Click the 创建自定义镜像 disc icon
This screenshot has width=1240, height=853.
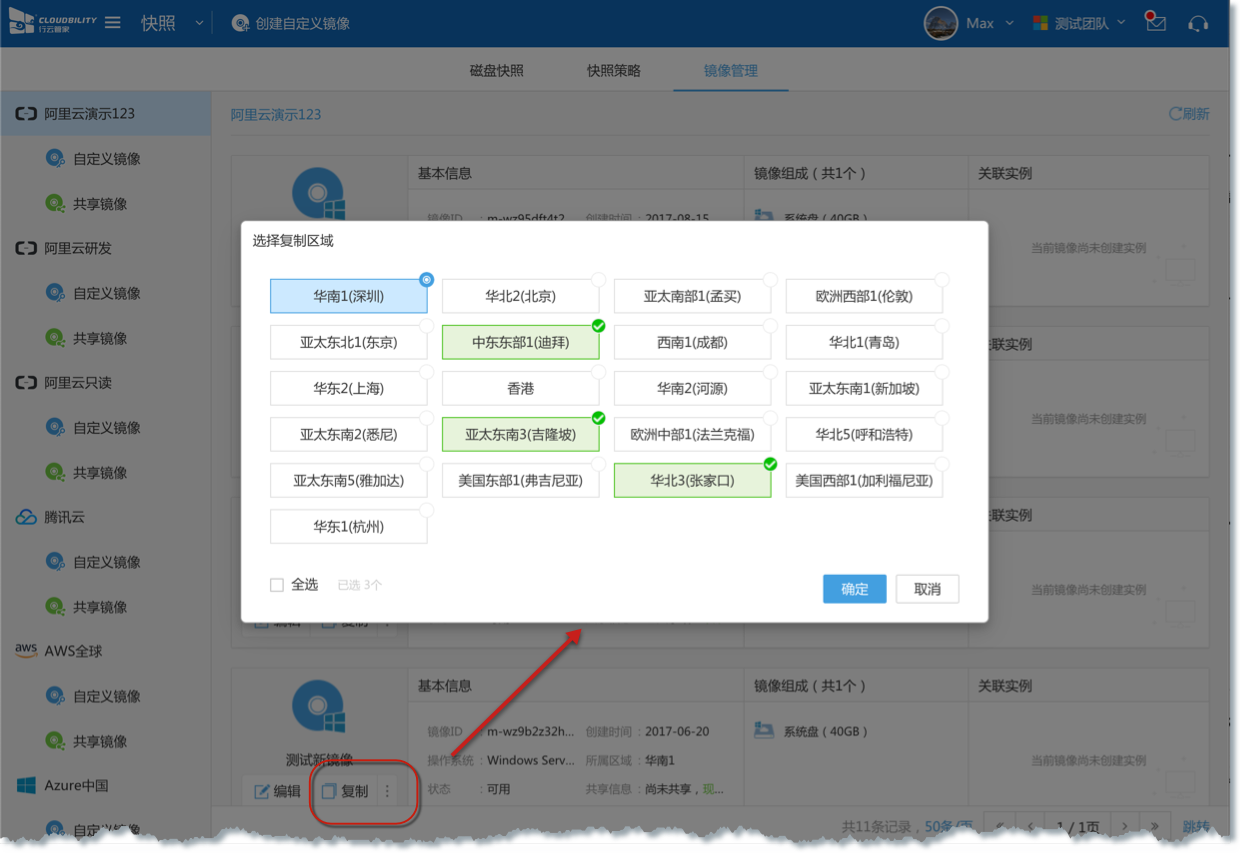[x=241, y=23]
